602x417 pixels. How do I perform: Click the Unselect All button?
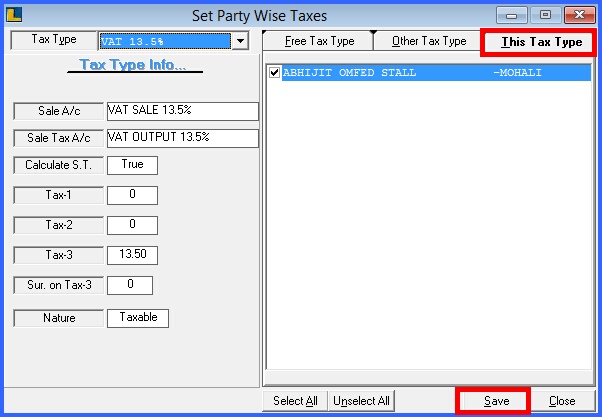click(361, 401)
